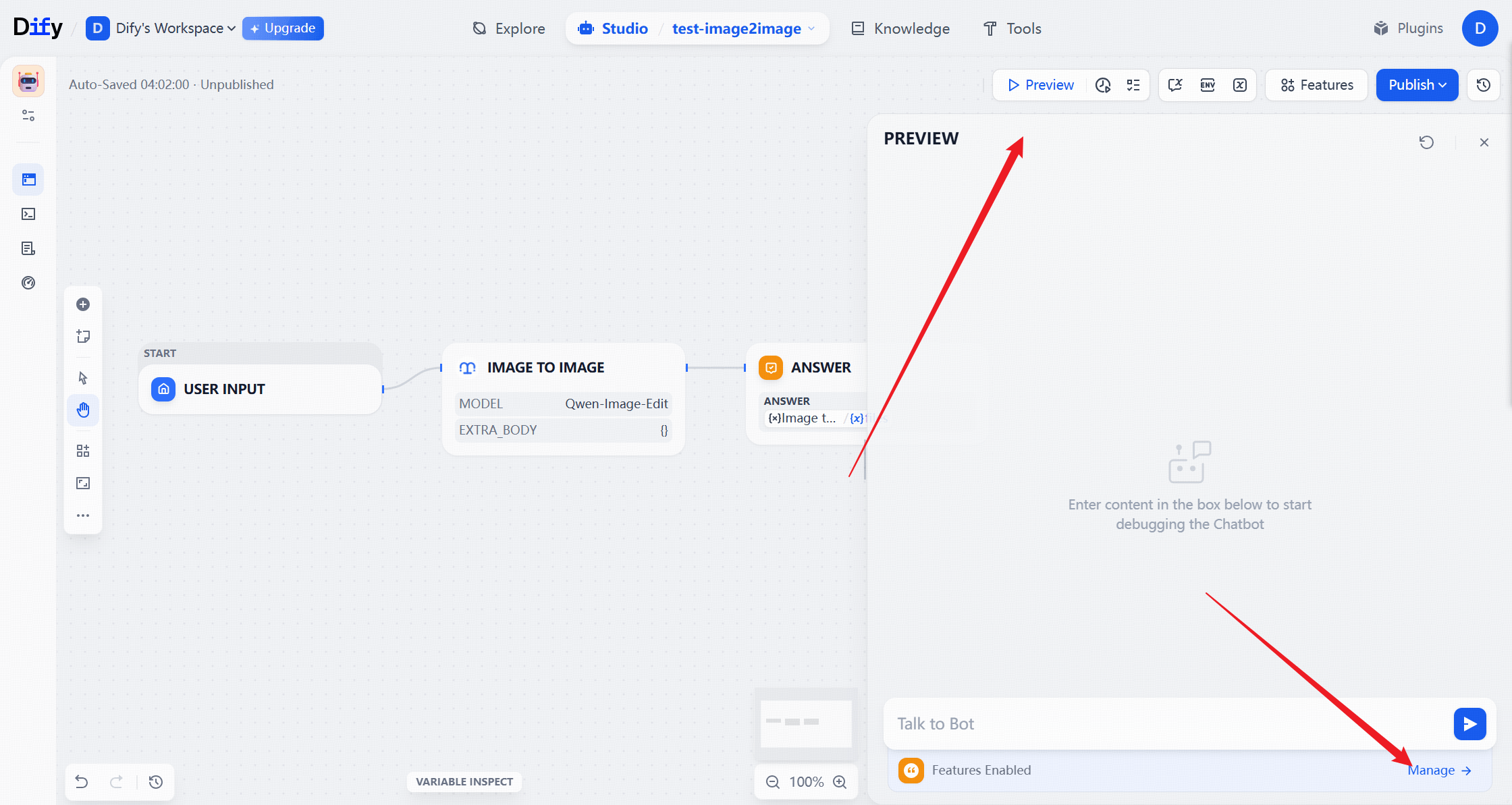Expand test-image2image app dropdown
This screenshot has height=805, width=1512.
(811, 28)
